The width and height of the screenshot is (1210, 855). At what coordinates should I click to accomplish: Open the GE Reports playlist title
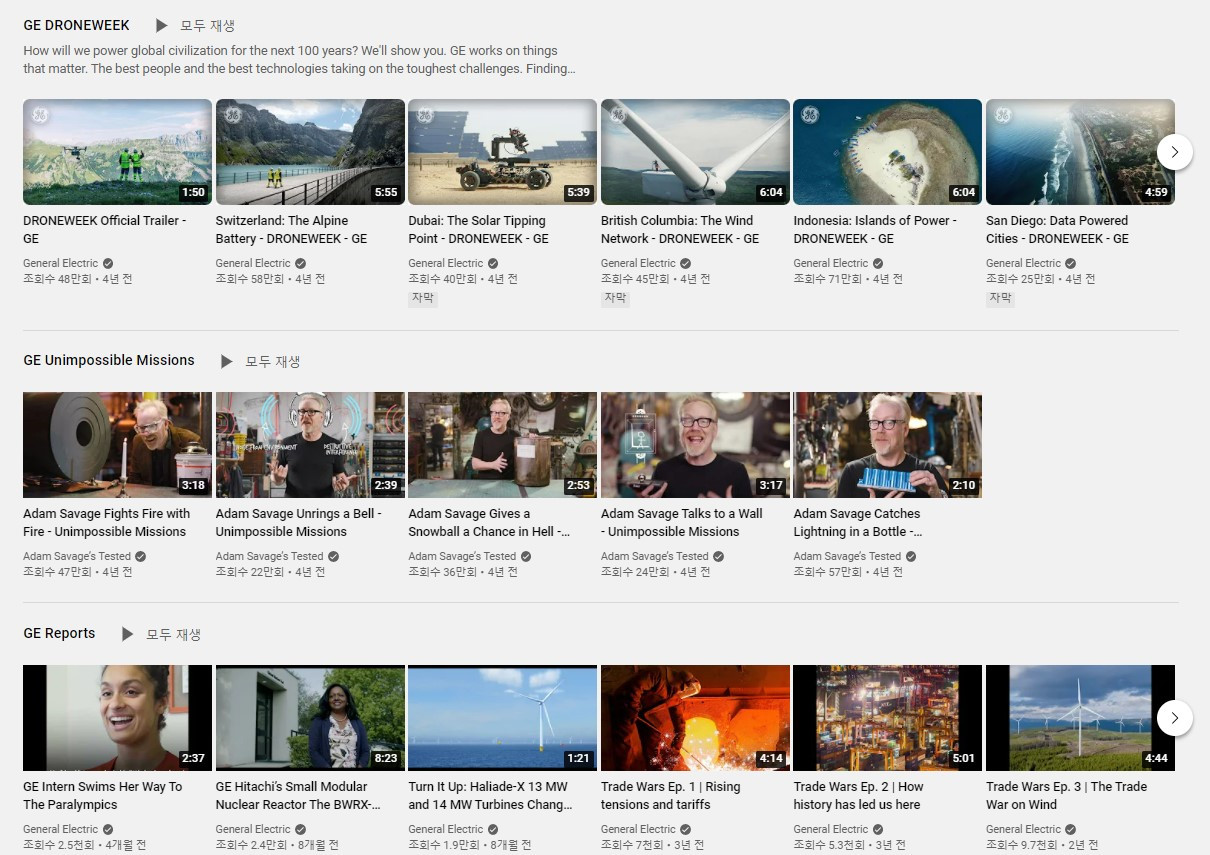click(x=59, y=633)
